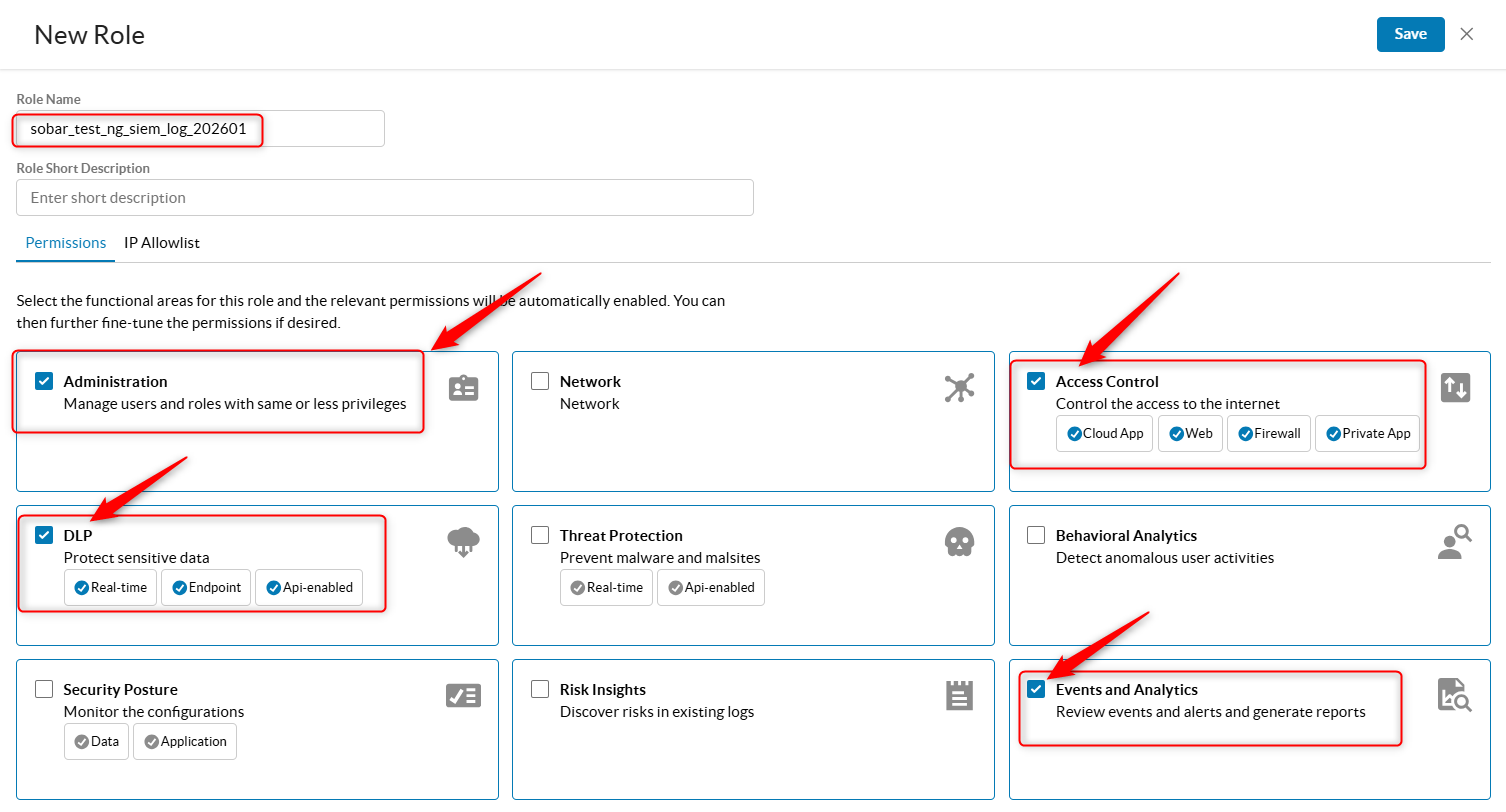Open the Permissions tab
Screen dimensions: 1506x812
click(65, 243)
